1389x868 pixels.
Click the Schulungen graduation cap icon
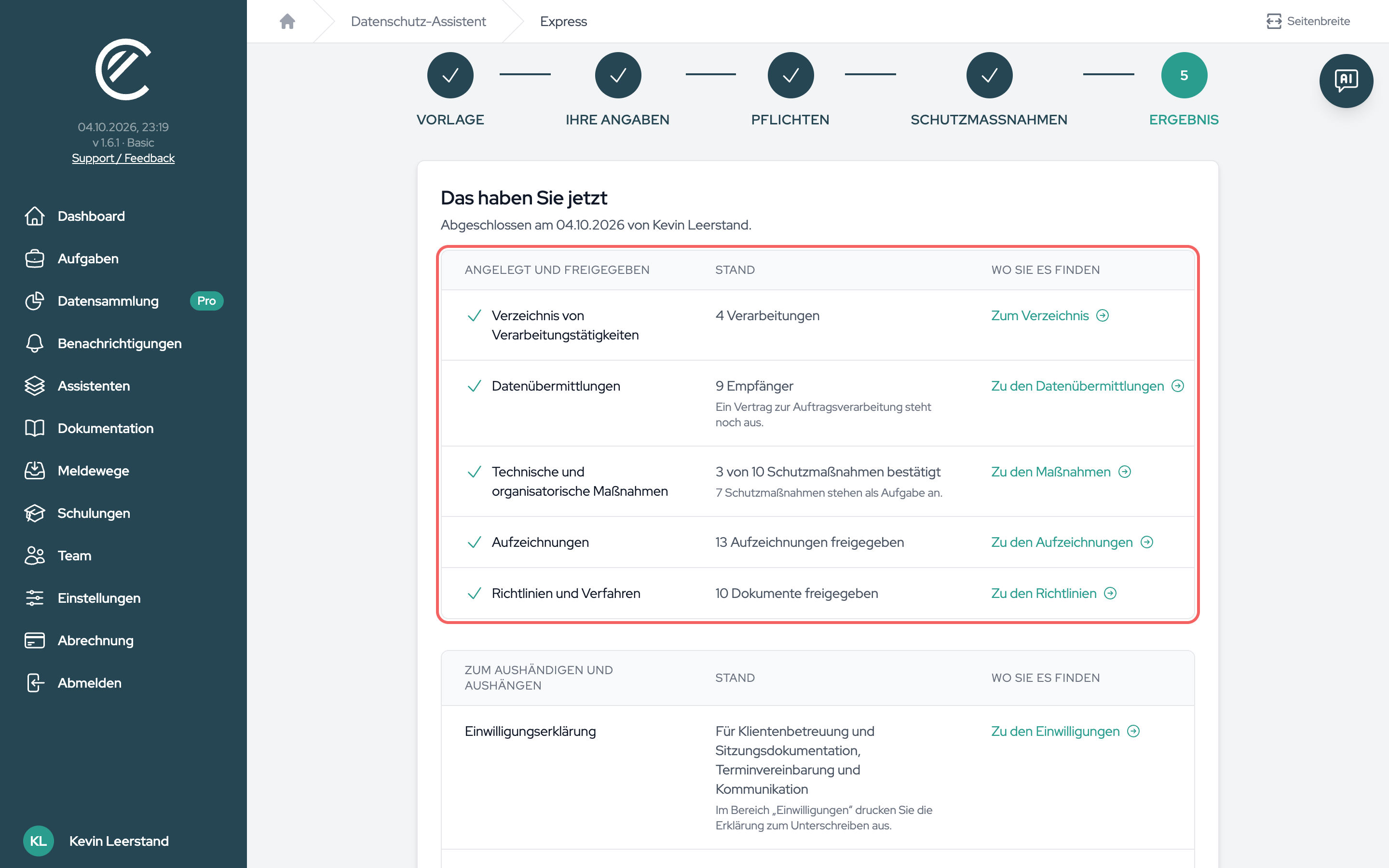point(34,513)
